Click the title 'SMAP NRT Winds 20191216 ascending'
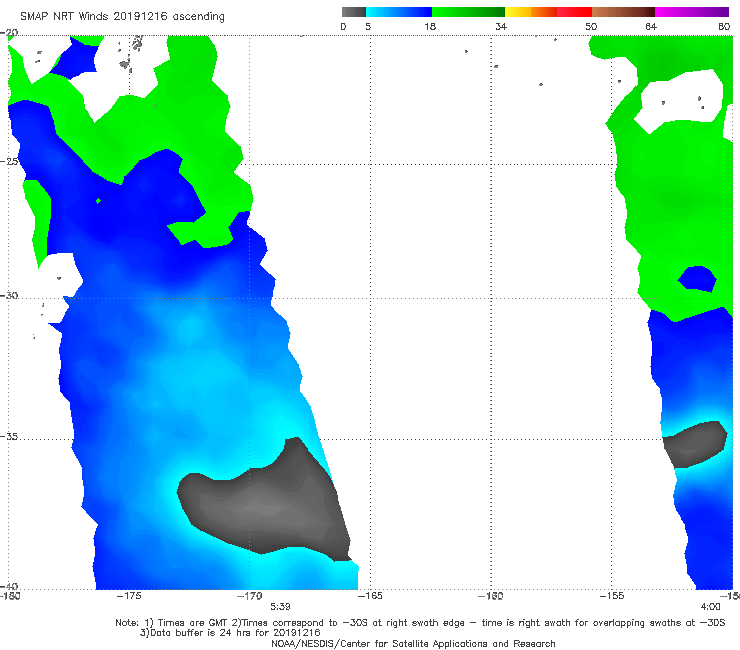The height and width of the screenshot is (650, 740). pyautogui.click(x=122, y=16)
